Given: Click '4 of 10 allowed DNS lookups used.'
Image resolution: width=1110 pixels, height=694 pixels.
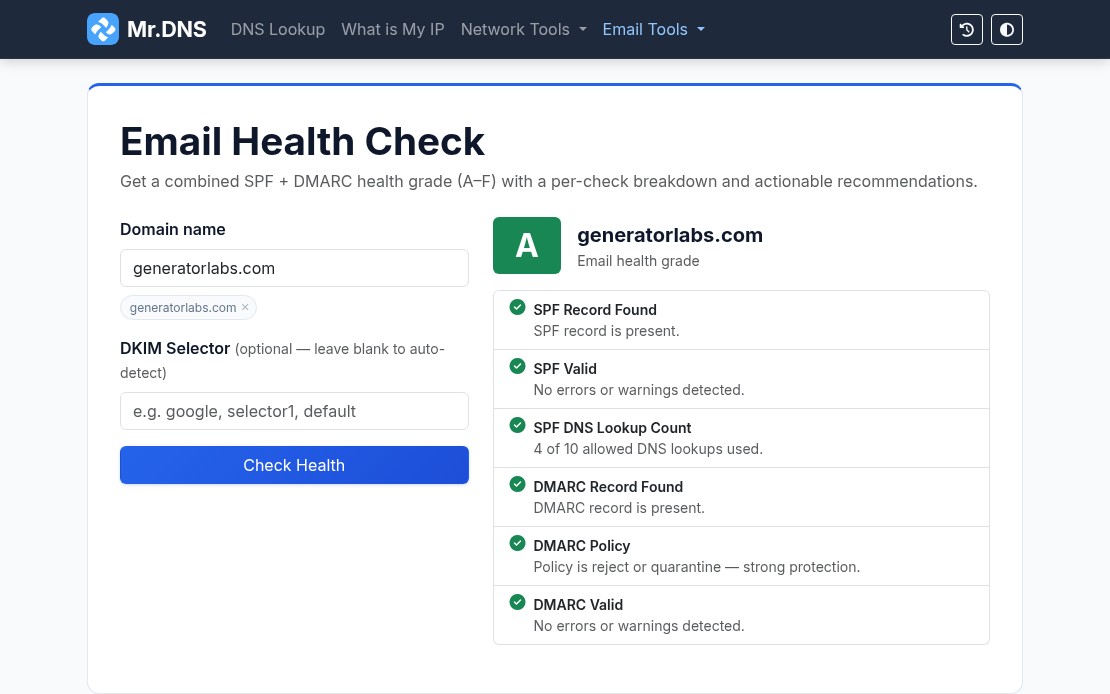Looking at the screenshot, I should 648,449.
